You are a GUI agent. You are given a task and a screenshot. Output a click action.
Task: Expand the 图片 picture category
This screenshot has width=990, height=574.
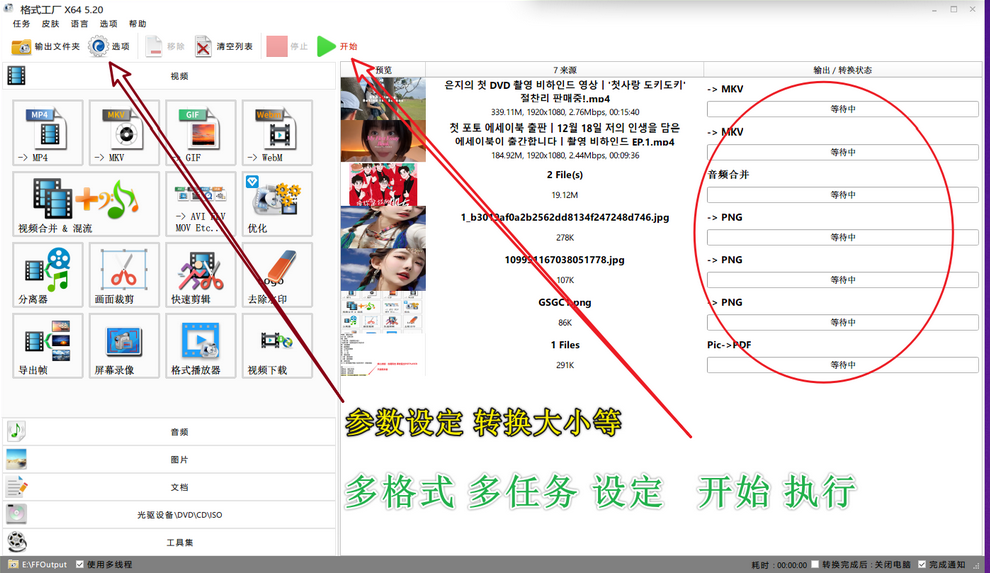(169, 460)
